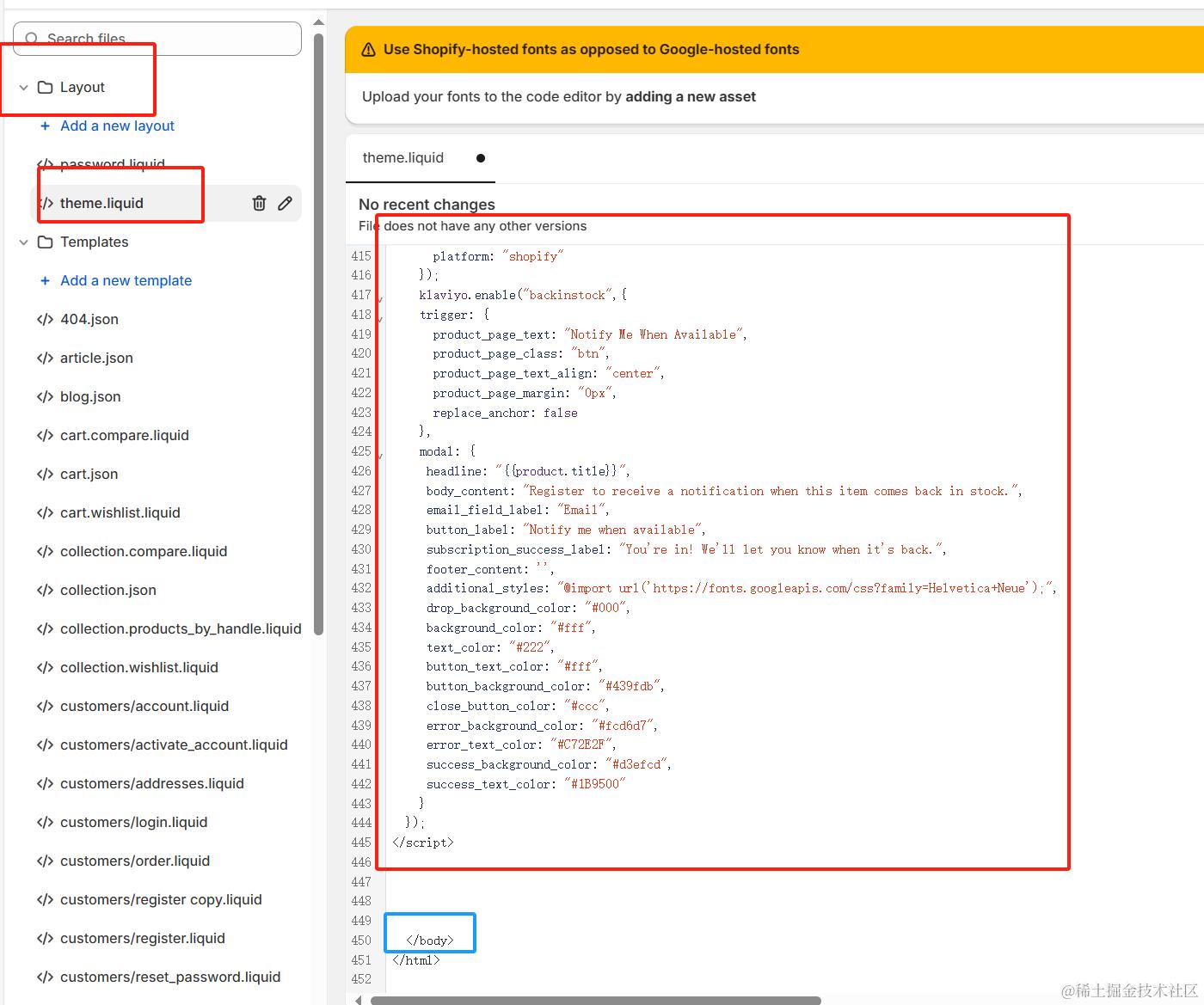This screenshot has height=1005, width=1204.
Task: Click the closing </body> tag on line 450
Action: point(430,941)
